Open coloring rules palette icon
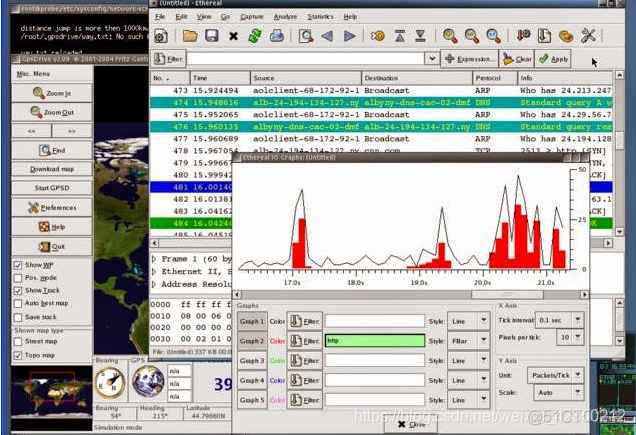Image resolution: width=636 pixels, height=435 pixels. pos(566,36)
